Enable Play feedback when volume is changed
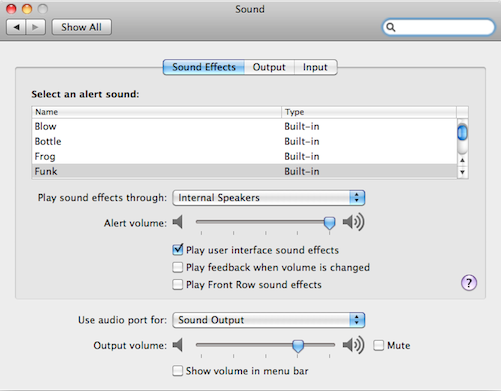 [178, 267]
